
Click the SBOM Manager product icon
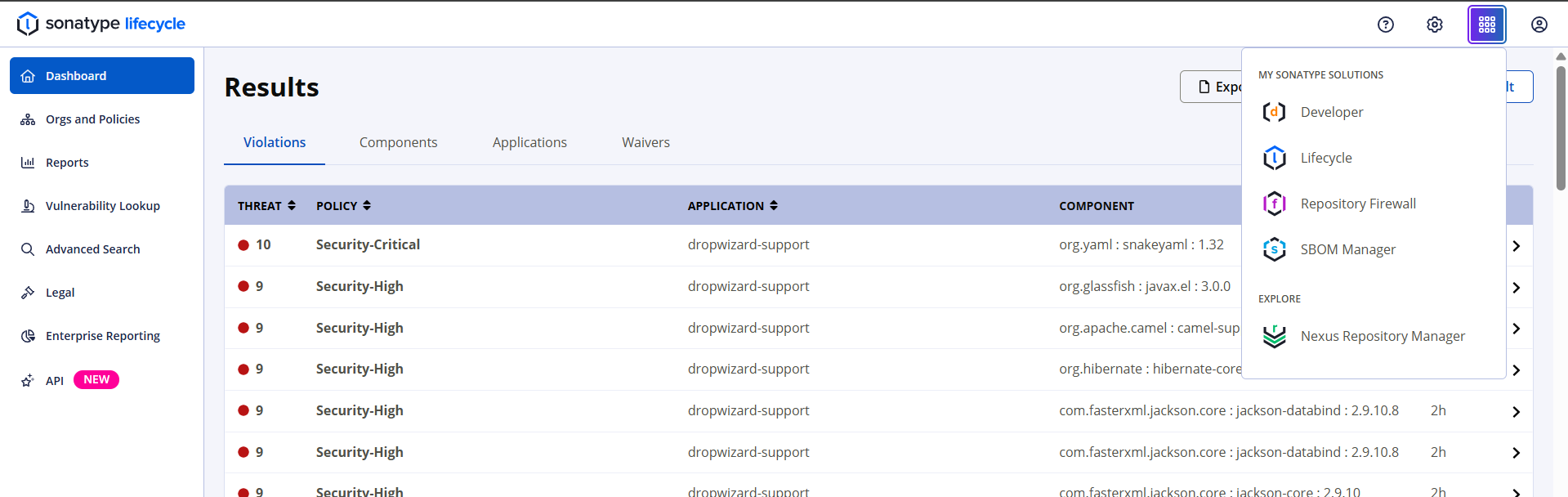point(1275,249)
